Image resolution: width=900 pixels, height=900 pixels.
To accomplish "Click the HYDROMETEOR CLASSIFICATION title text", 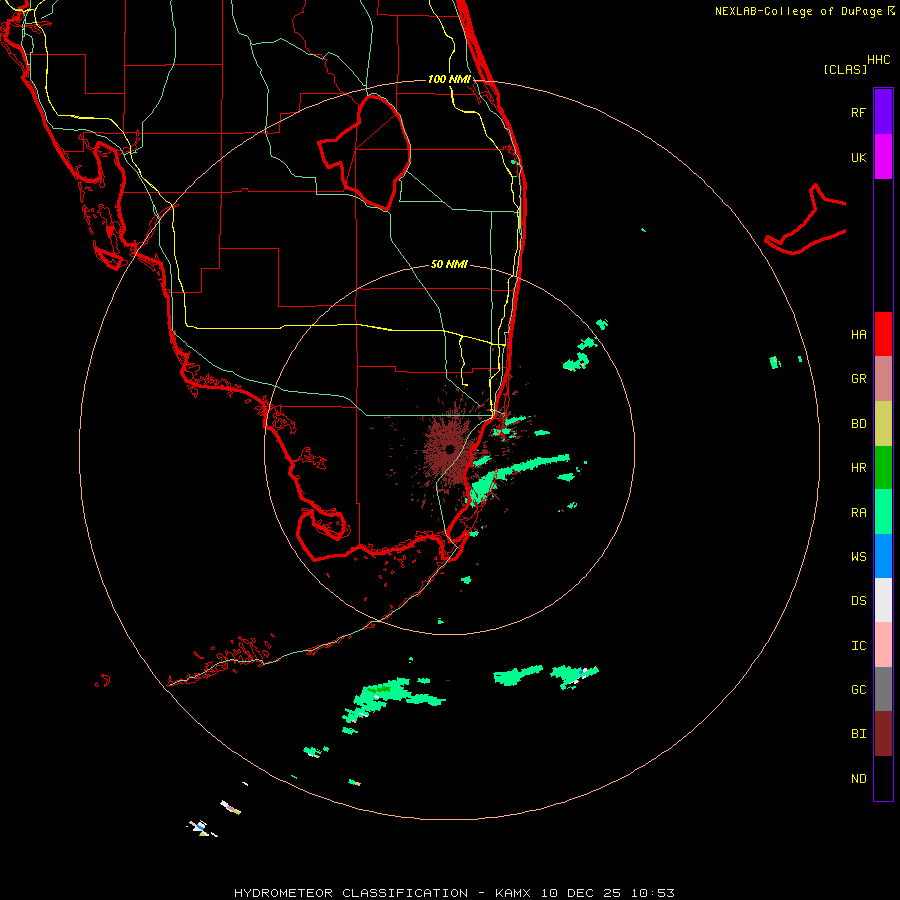I will pos(351,893).
